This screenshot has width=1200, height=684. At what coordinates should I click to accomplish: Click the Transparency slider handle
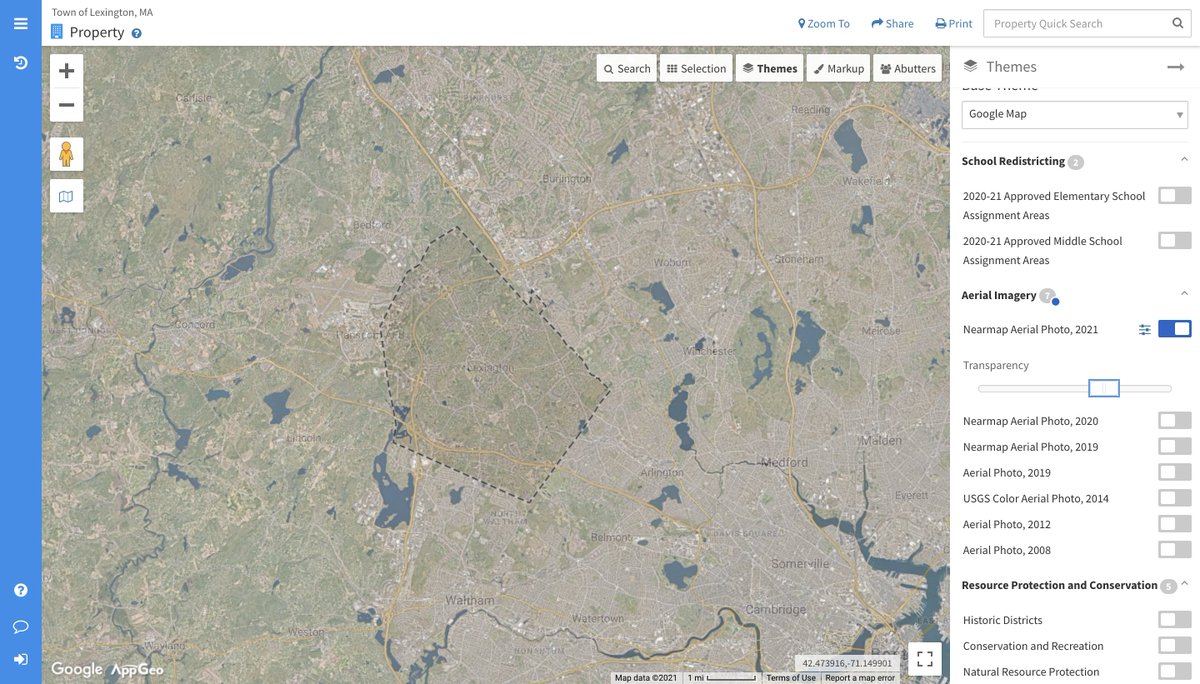(x=1104, y=388)
